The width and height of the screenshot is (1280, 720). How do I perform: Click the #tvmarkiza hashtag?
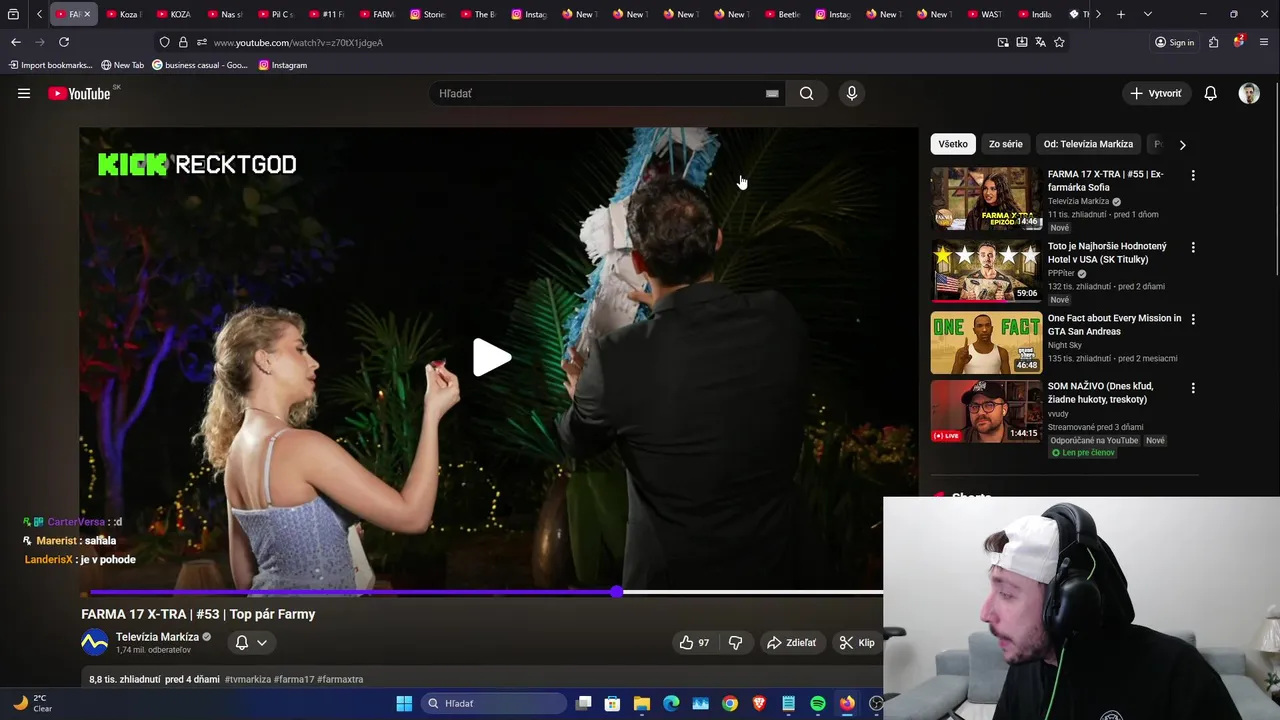click(x=247, y=679)
